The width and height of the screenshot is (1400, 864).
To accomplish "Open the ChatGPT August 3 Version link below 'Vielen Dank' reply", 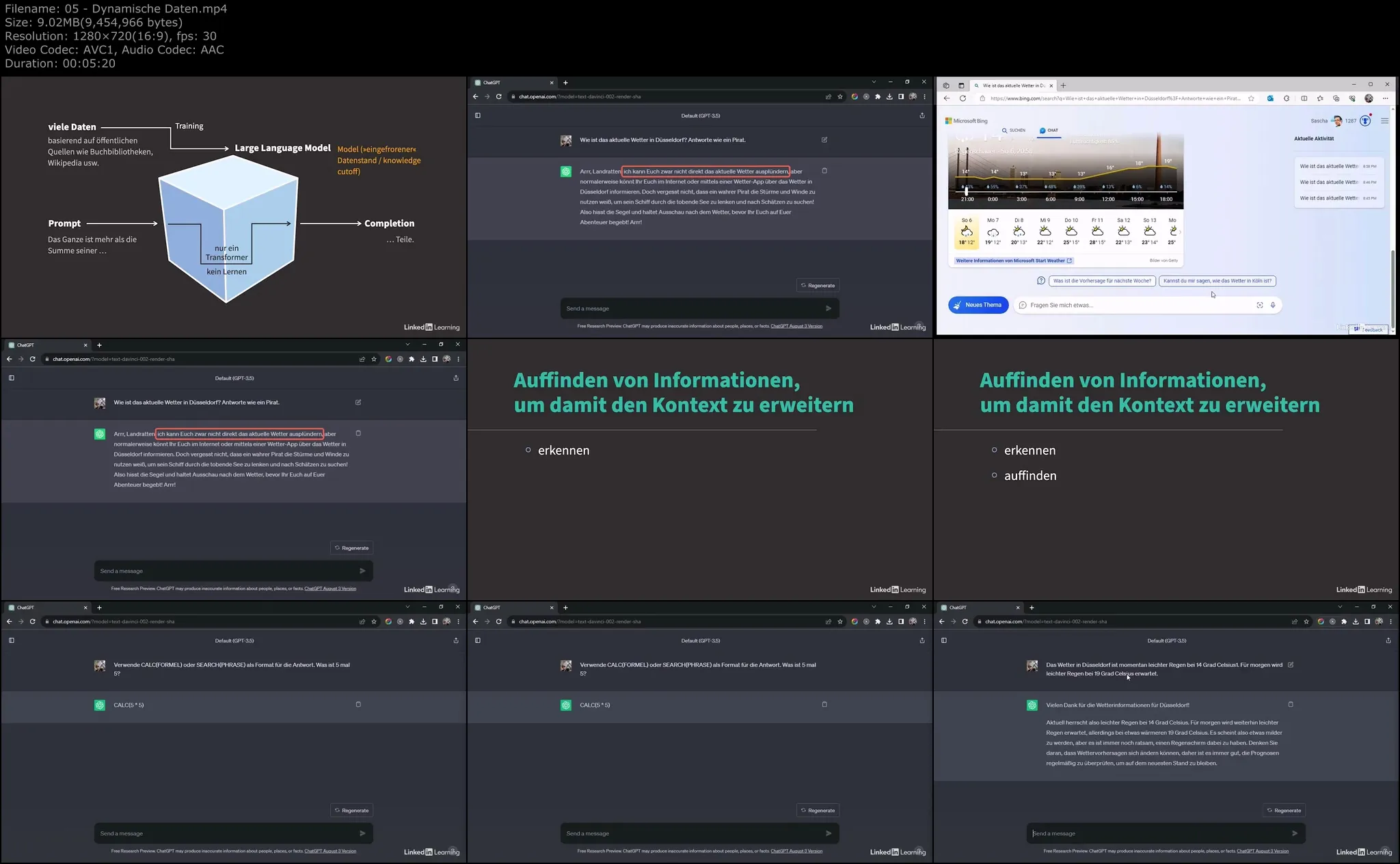I will click(1263, 851).
